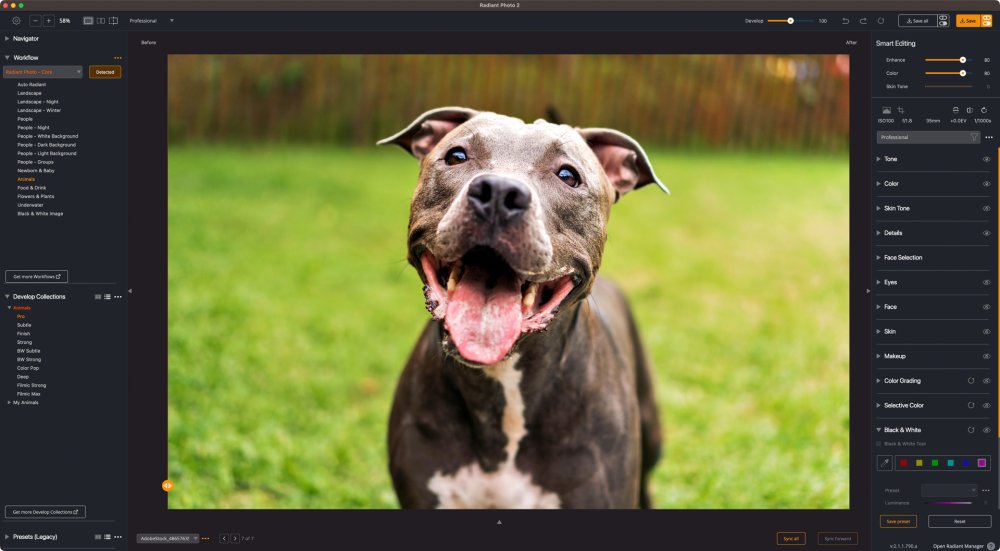Open the Professional mode dropdown in top toolbar
The image size is (1000, 551).
[152, 20]
